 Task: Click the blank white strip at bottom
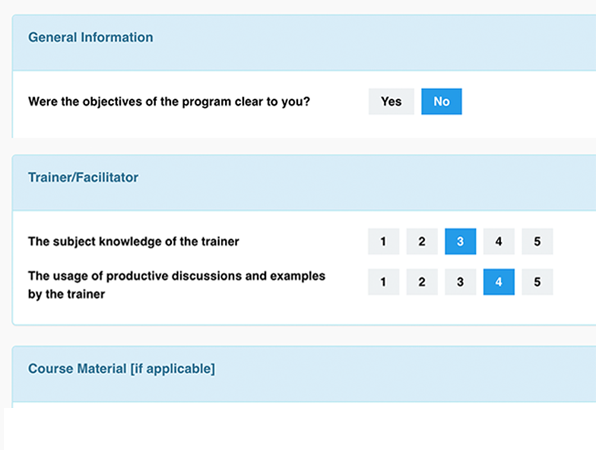300,428
